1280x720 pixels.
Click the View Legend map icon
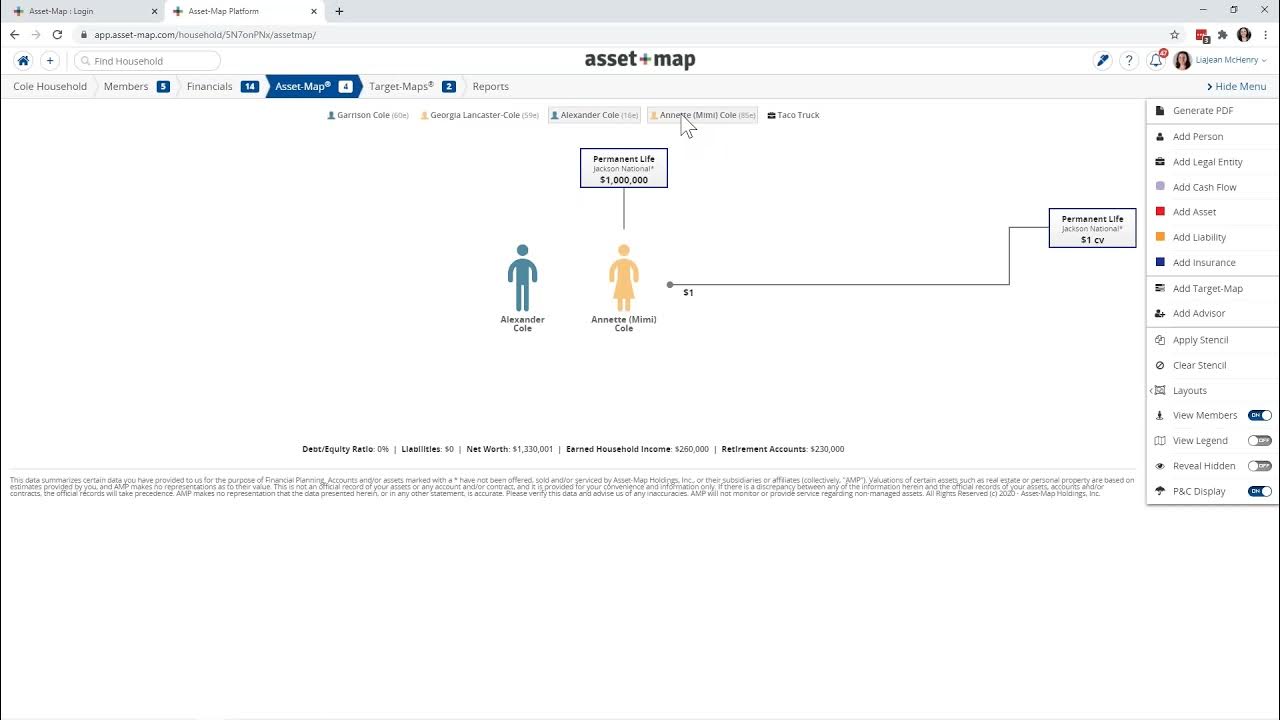[1160, 441]
